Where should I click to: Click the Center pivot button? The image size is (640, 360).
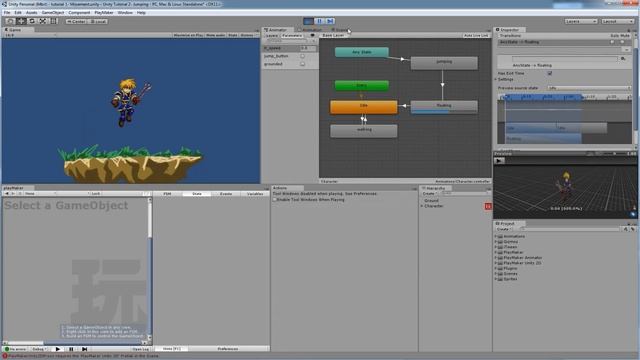click(x=76, y=21)
